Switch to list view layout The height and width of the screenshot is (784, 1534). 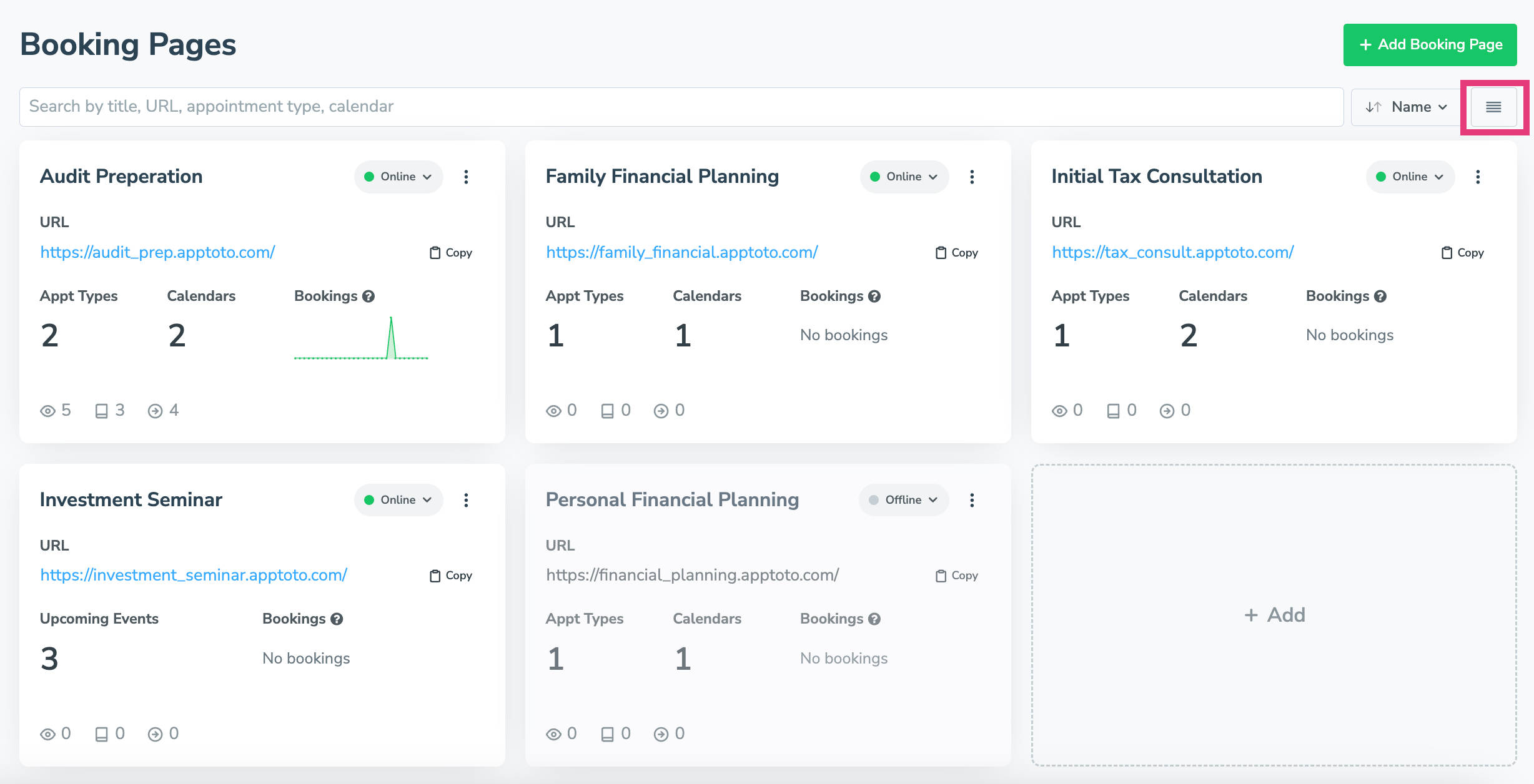coord(1494,106)
